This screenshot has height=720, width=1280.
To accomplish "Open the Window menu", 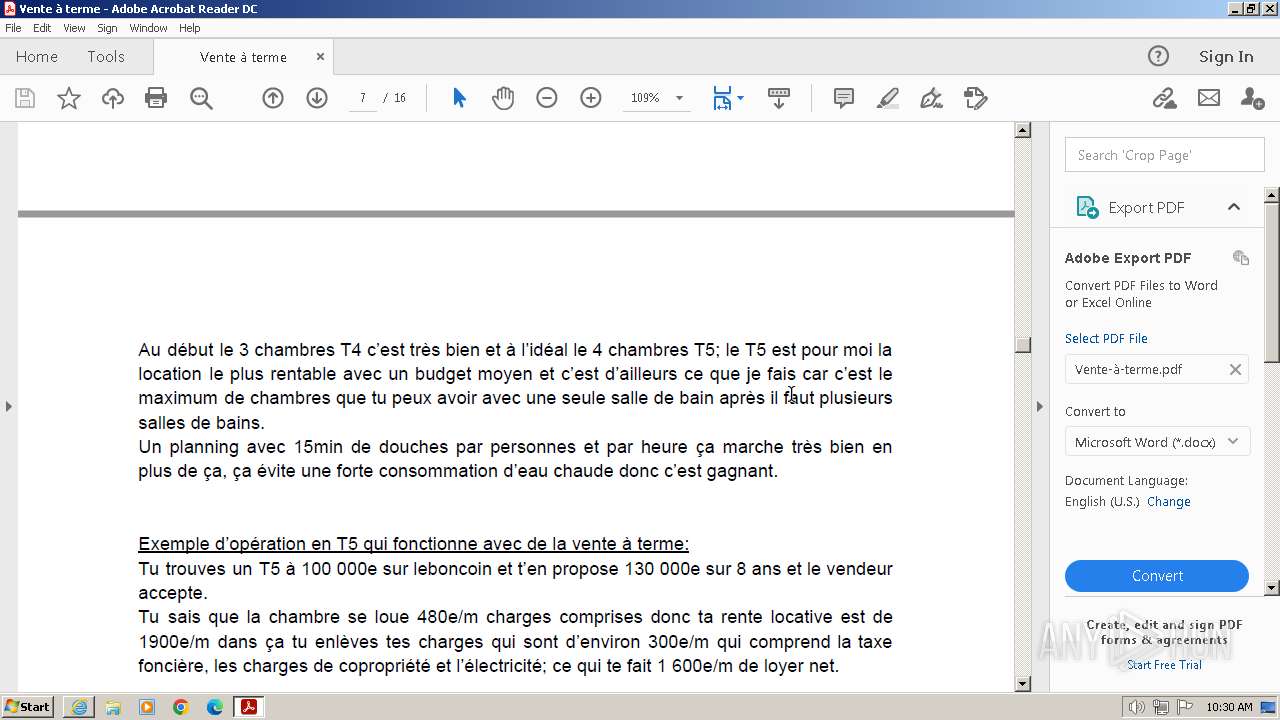I will (148, 28).
